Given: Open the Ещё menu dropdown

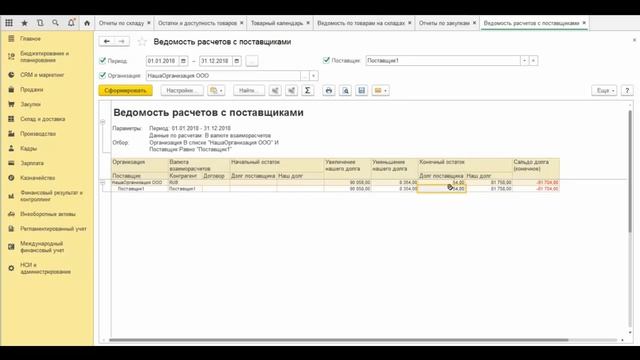Looking at the screenshot, I should pos(604,90).
